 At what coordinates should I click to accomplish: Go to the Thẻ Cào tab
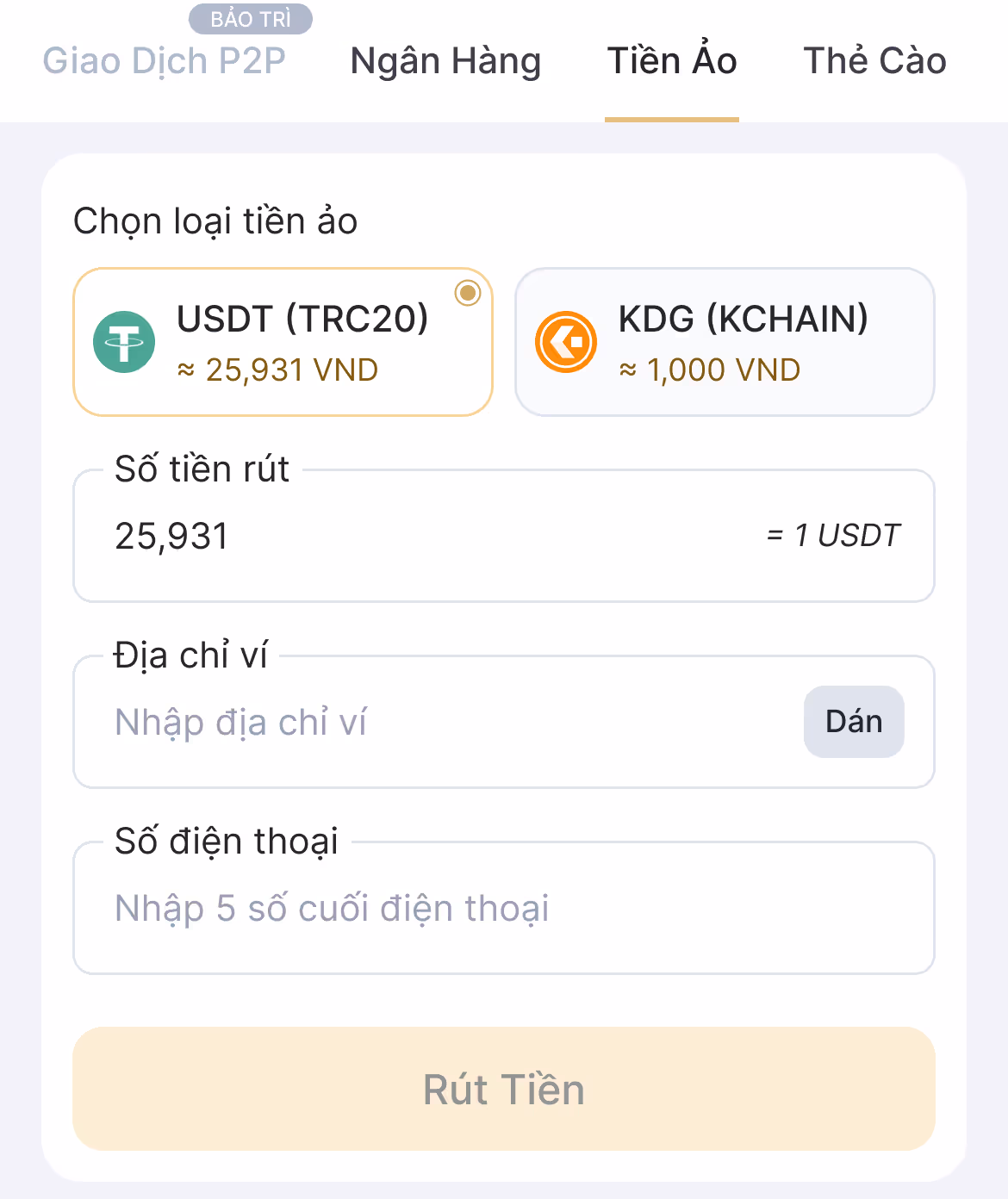click(x=874, y=61)
